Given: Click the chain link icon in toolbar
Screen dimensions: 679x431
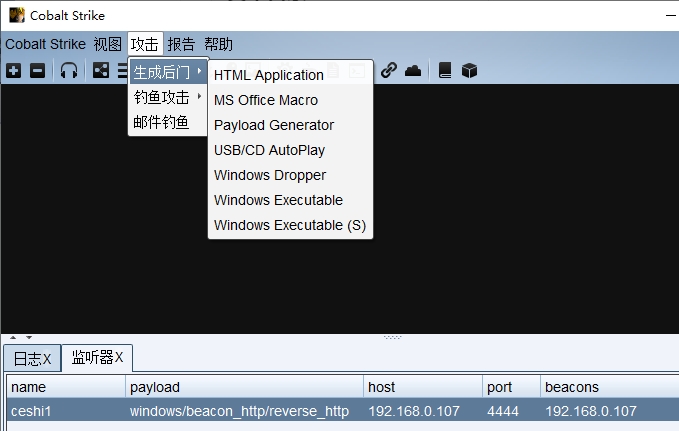Looking at the screenshot, I should pos(389,70).
